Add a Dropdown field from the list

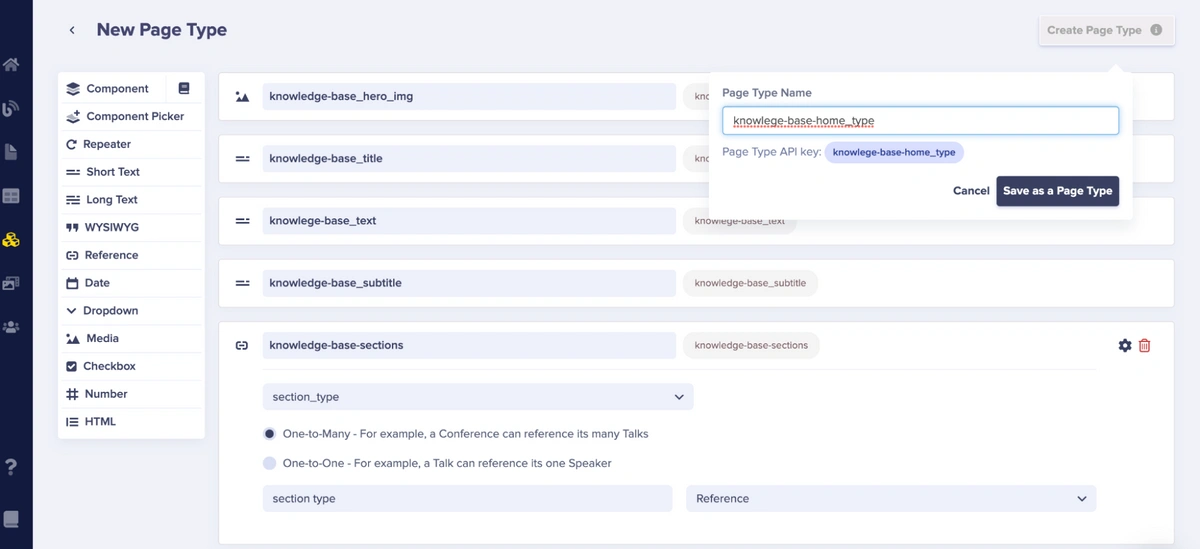(x=110, y=311)
